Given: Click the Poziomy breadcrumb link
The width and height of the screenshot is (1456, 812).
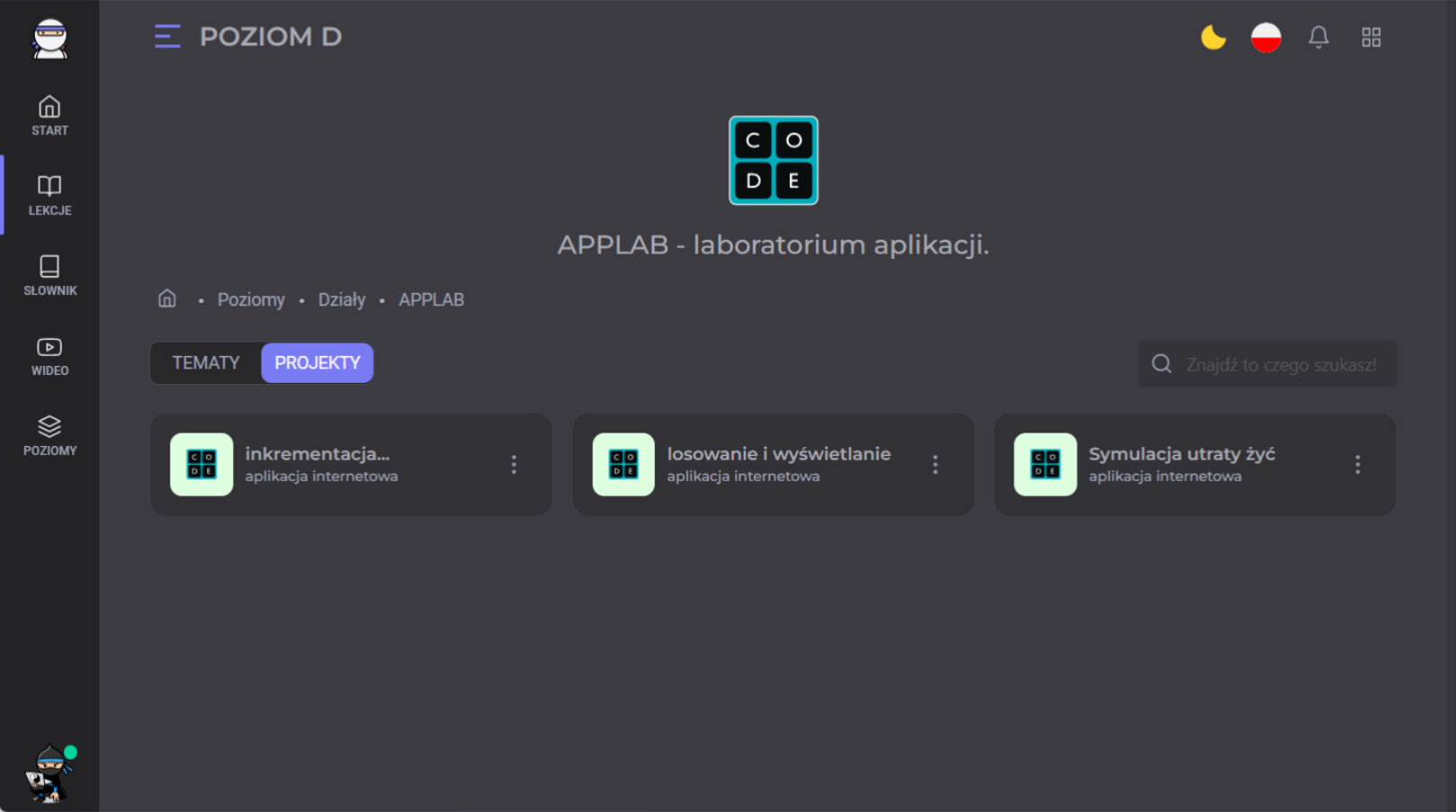Looking at the screenshot, I should (251, 299).
